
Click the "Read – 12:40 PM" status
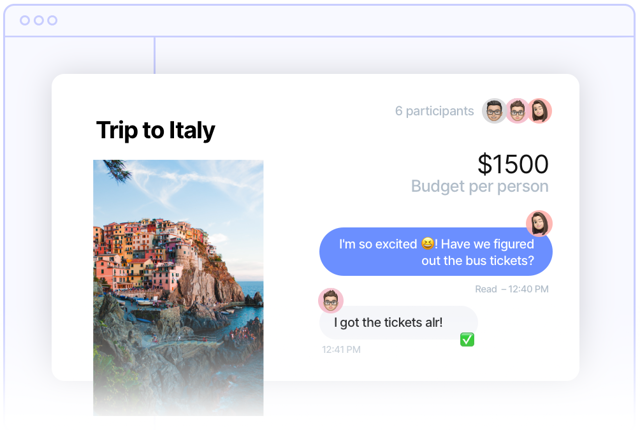click(512, 289)
